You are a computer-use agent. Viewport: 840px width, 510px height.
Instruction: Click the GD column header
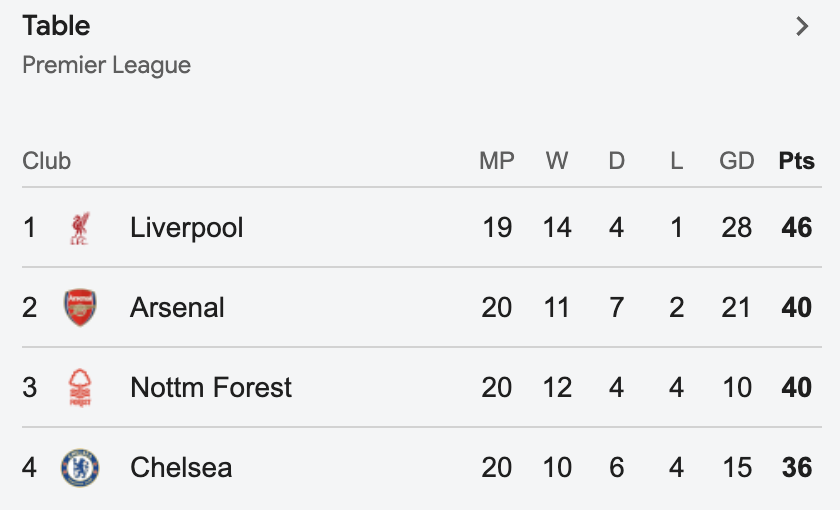737,161
